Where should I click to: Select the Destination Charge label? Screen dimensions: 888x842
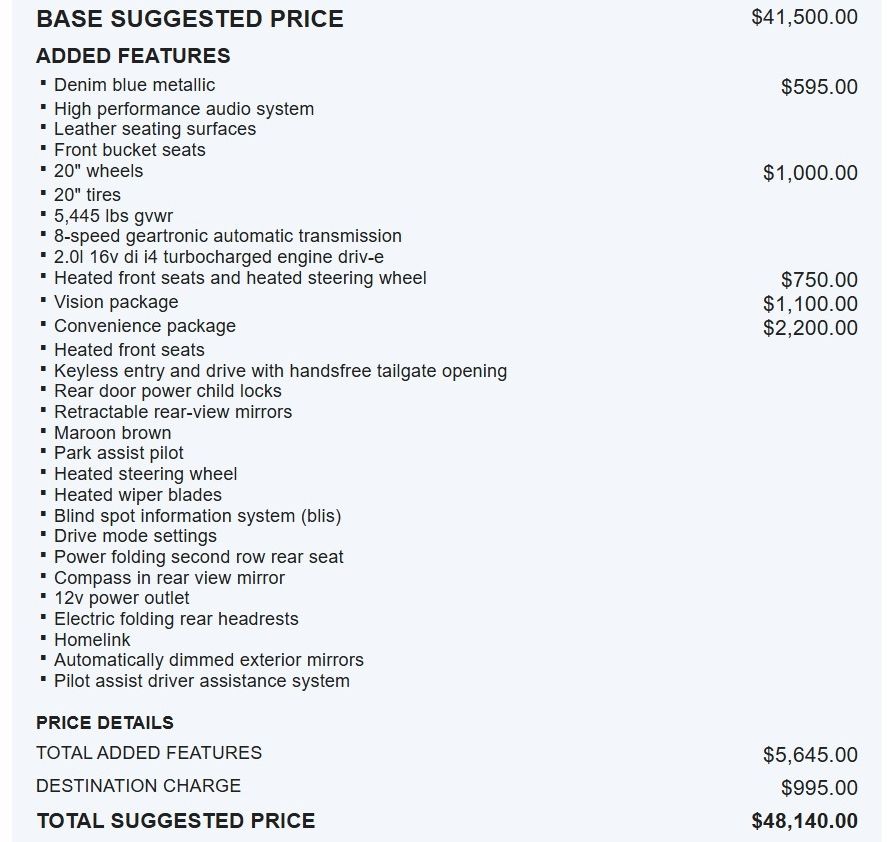pos(138,786)
